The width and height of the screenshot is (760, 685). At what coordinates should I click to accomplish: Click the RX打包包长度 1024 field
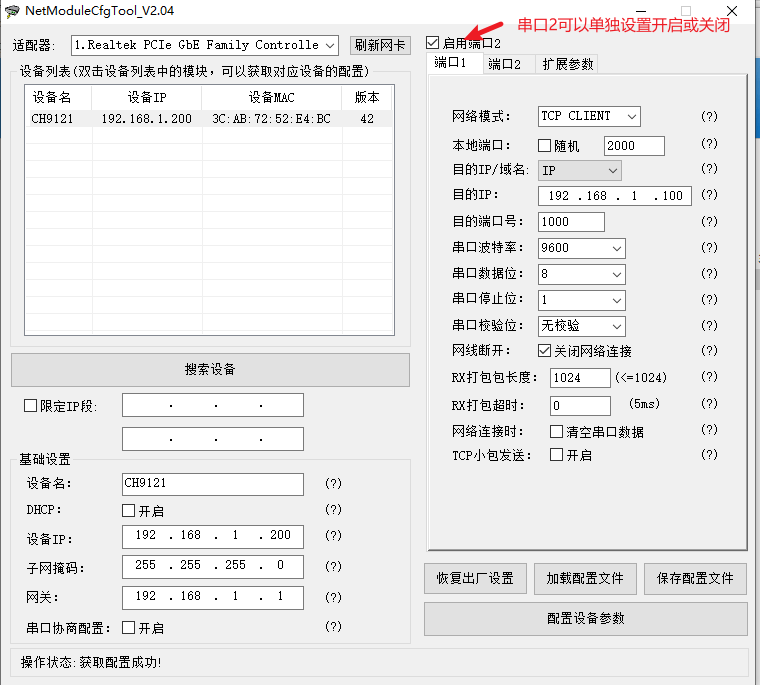pos(580,378)
